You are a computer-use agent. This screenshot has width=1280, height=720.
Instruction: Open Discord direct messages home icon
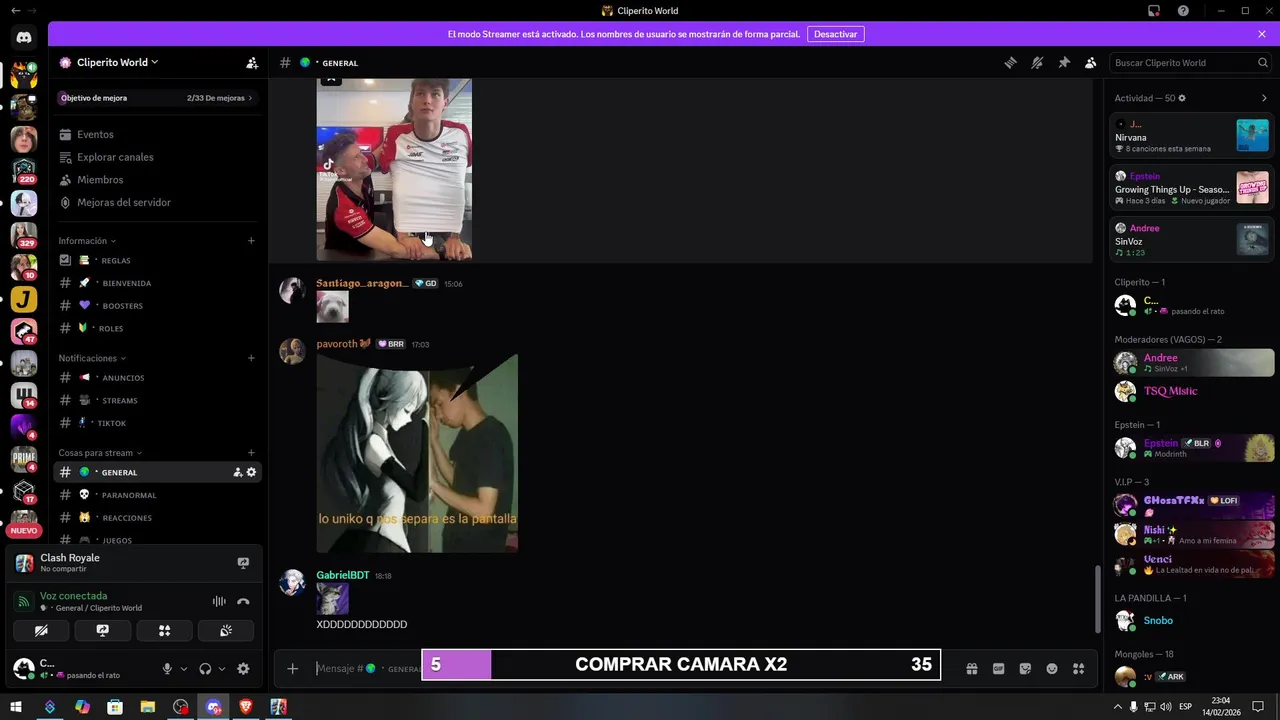tap(24, 38)
